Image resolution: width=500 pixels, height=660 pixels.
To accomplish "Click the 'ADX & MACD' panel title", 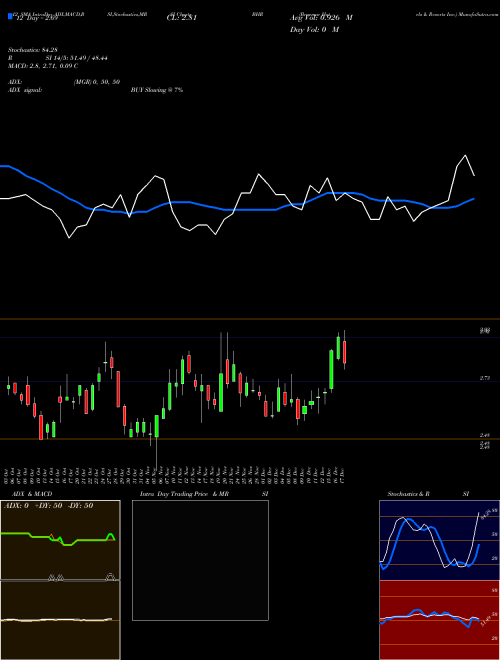I will 32,494.
